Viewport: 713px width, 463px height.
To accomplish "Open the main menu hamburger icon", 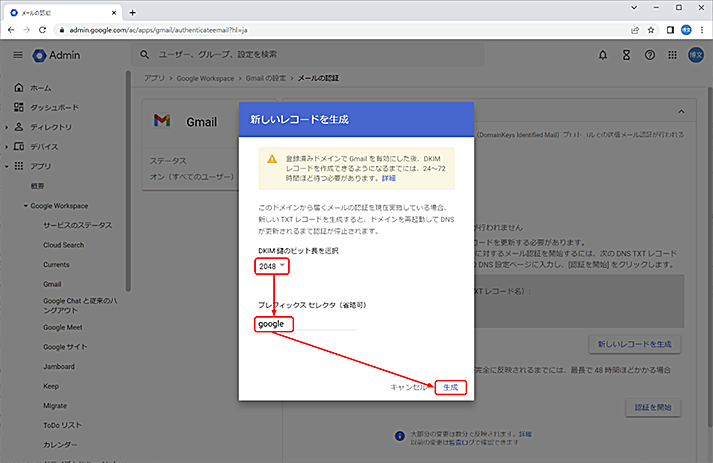I will tap(18, 55).
